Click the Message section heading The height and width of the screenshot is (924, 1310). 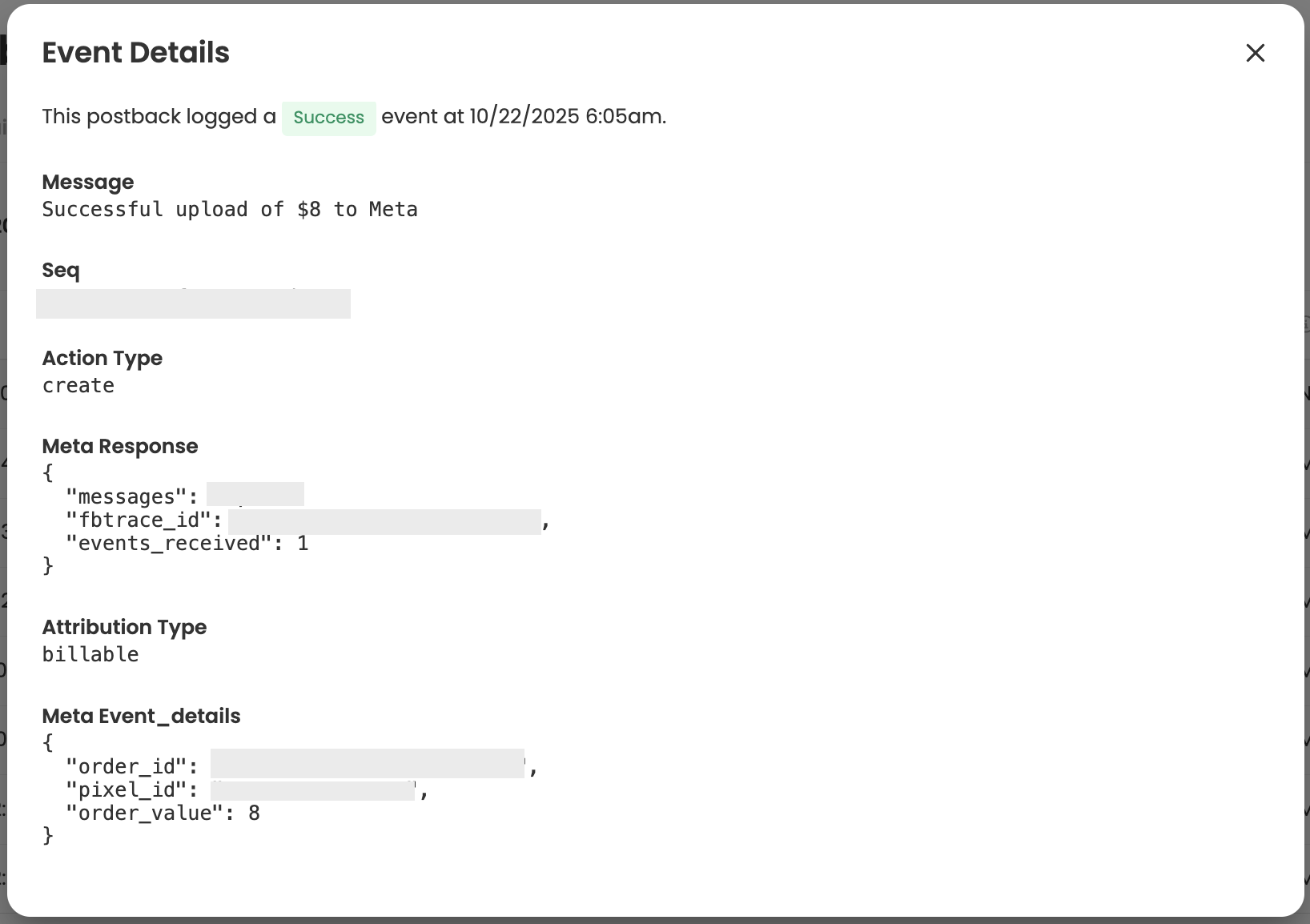88,183
